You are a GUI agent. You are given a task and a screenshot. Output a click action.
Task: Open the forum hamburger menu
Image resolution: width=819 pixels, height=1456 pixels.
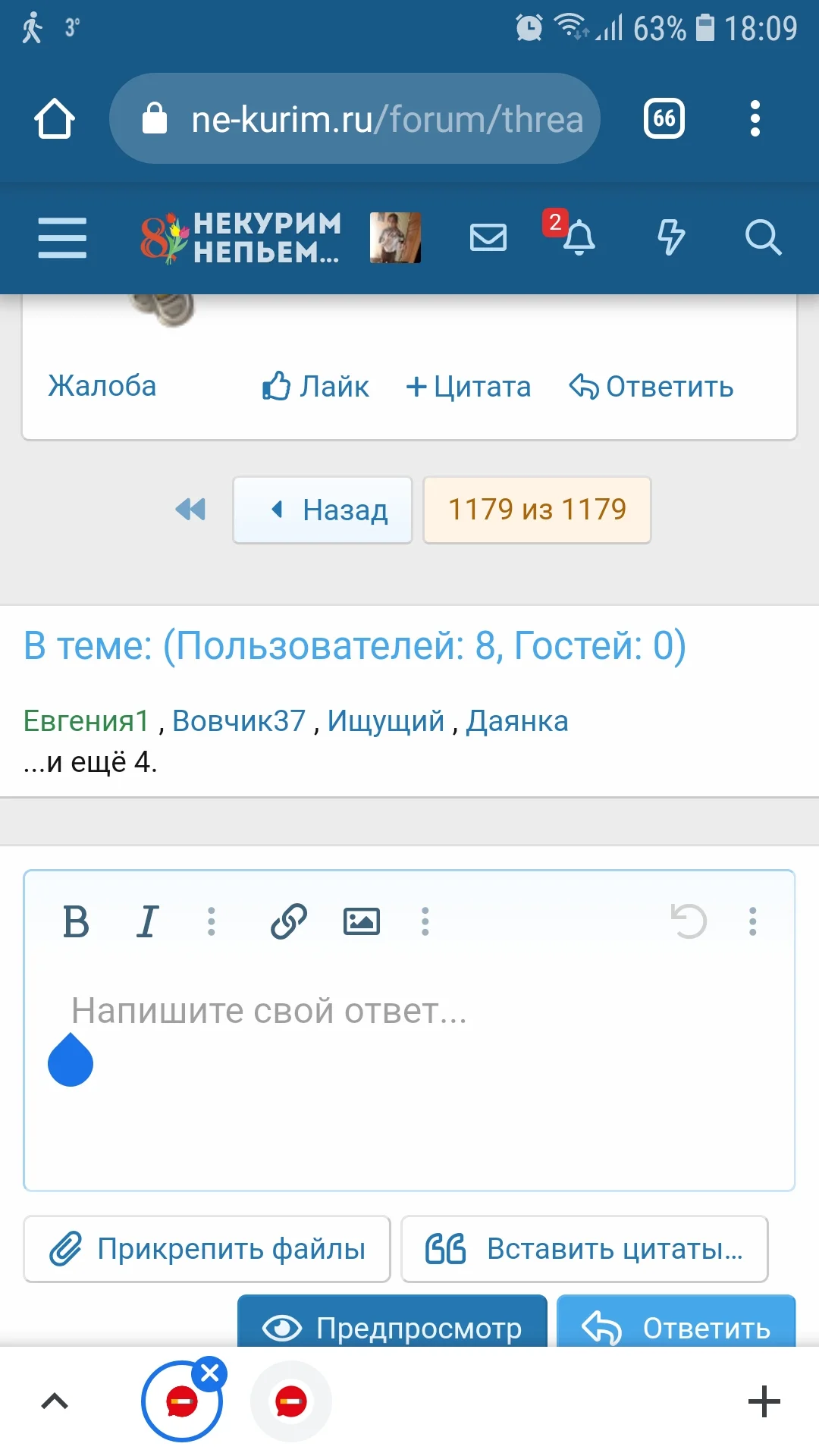tap(62, 238)
